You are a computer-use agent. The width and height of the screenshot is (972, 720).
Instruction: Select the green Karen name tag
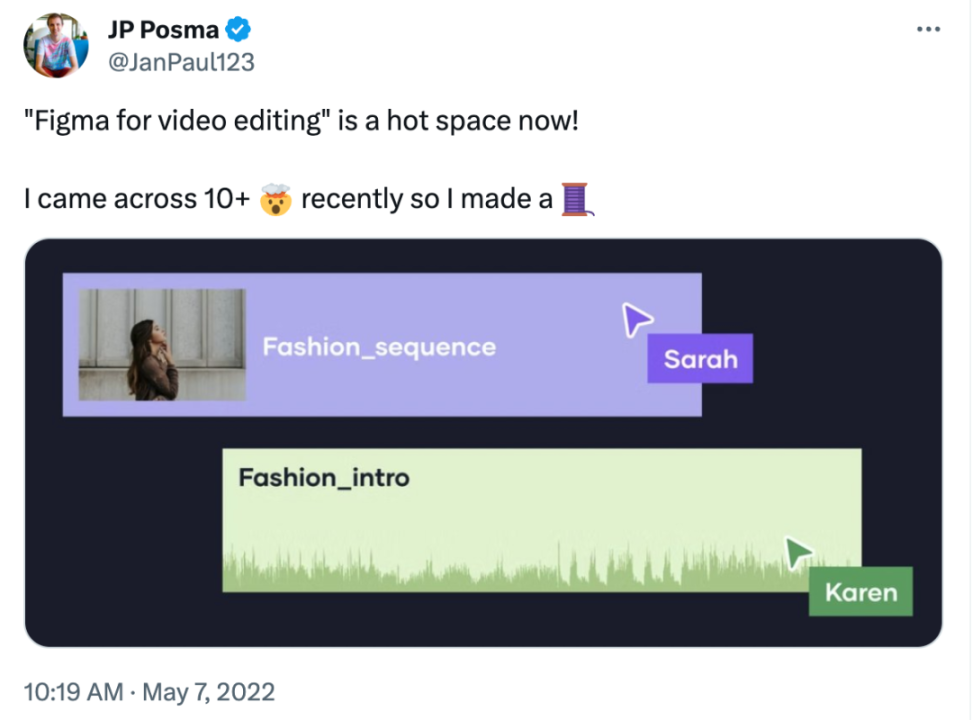pyautogui.click(x=860, y=592)
